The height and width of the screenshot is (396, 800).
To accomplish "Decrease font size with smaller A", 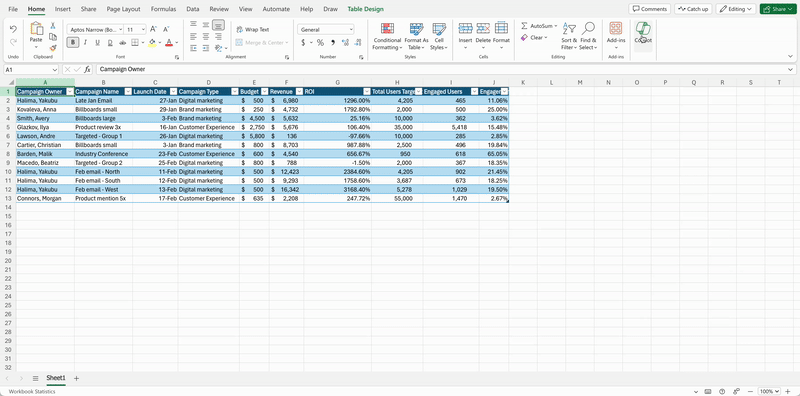I will pyautogui.click(x=165, y=30).
